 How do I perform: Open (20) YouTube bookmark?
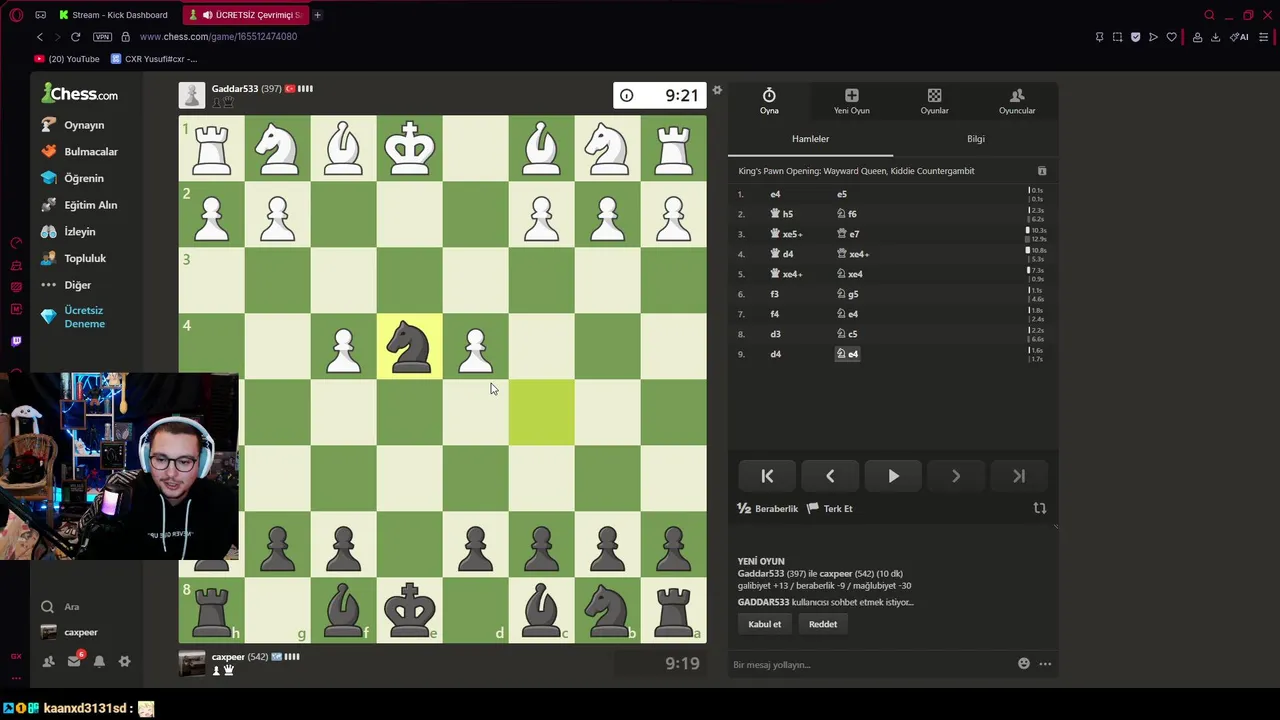click(x=67, y=59)
